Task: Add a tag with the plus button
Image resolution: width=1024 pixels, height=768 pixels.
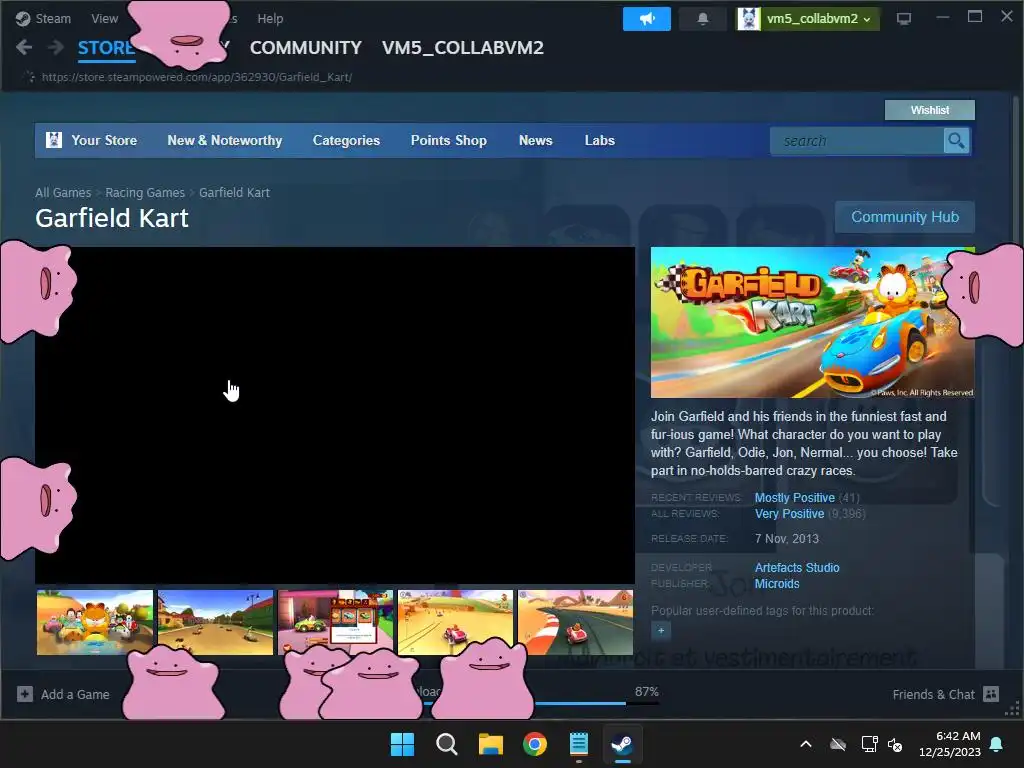Action: pos(661,631)
